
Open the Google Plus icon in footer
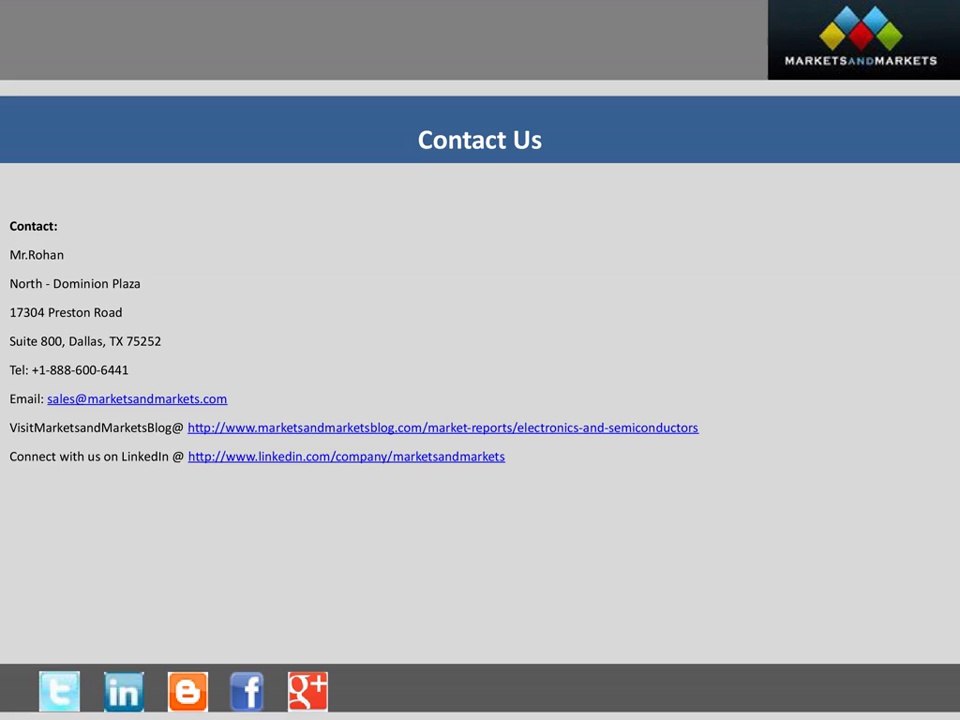(308, 691)
